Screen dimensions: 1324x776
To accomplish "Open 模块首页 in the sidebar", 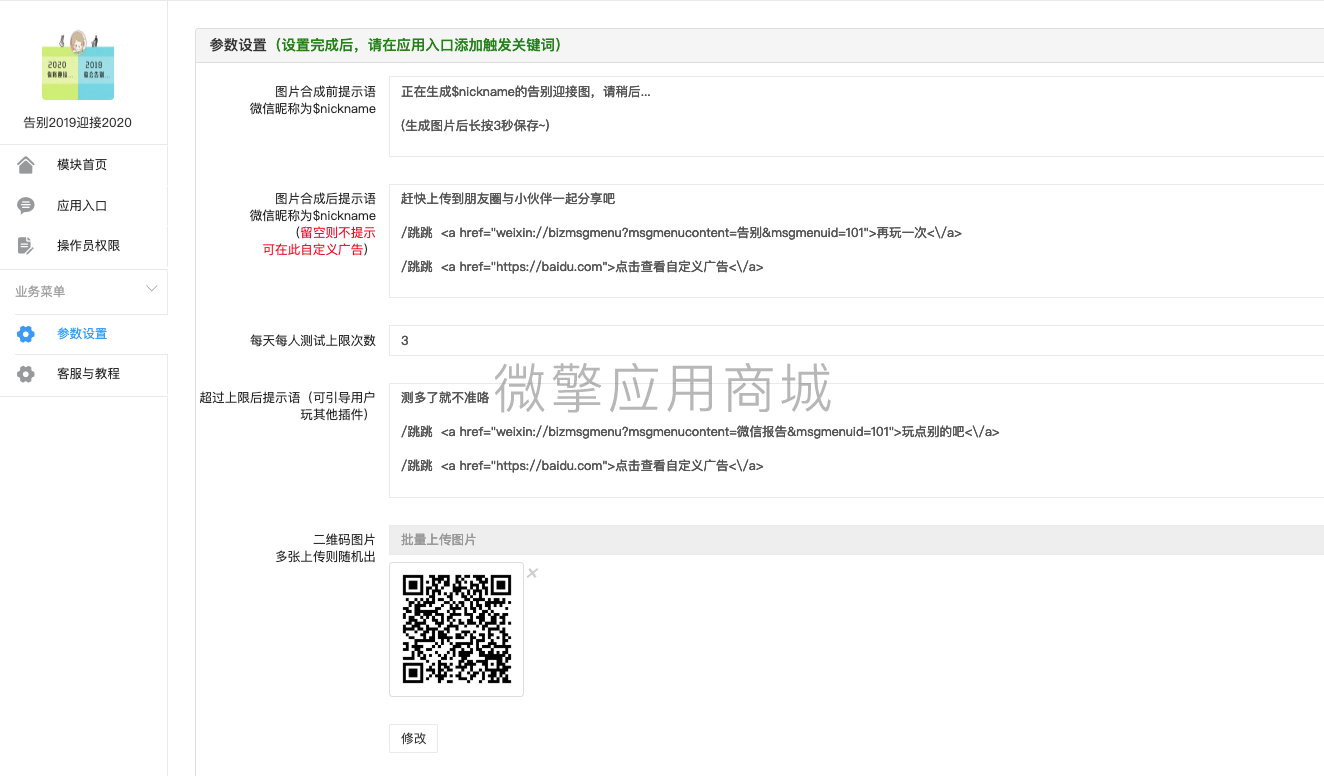I will coord(84,165).
